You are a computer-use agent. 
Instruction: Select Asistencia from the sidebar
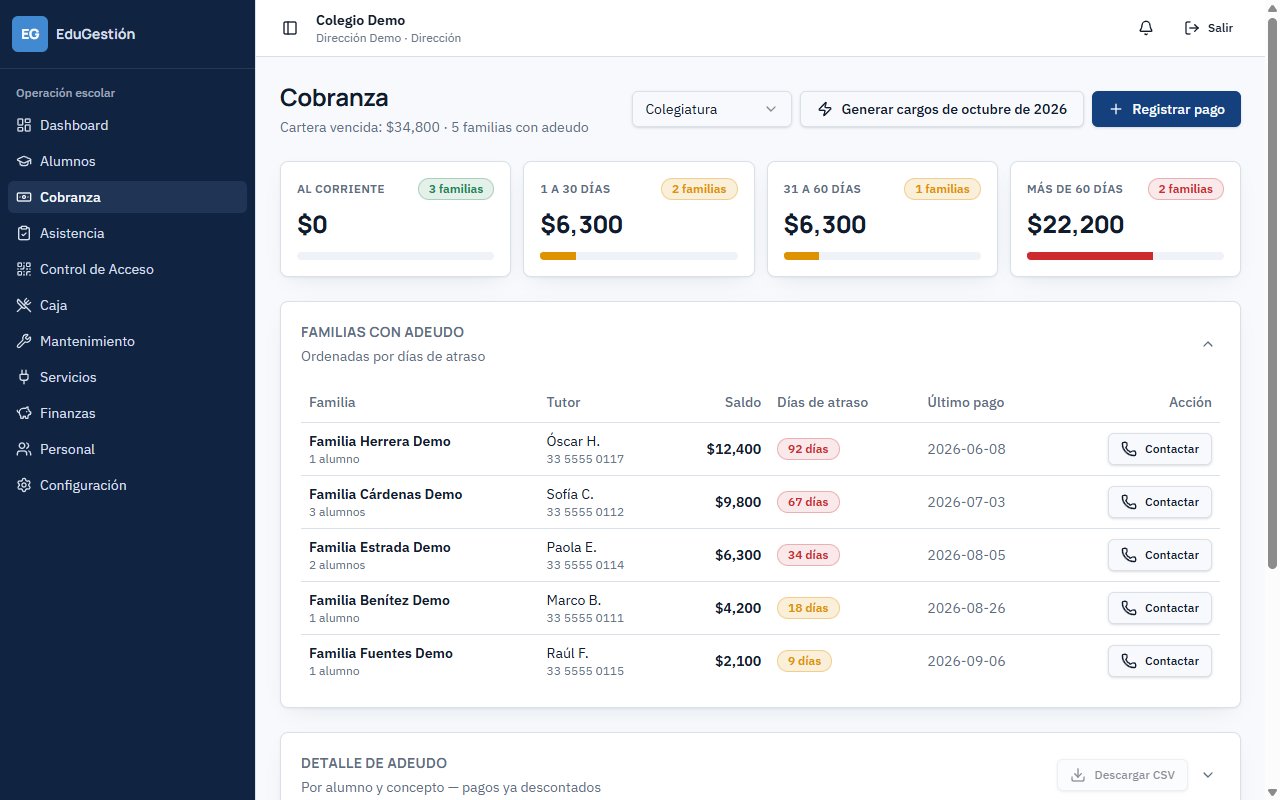click(x=127, y=233)
